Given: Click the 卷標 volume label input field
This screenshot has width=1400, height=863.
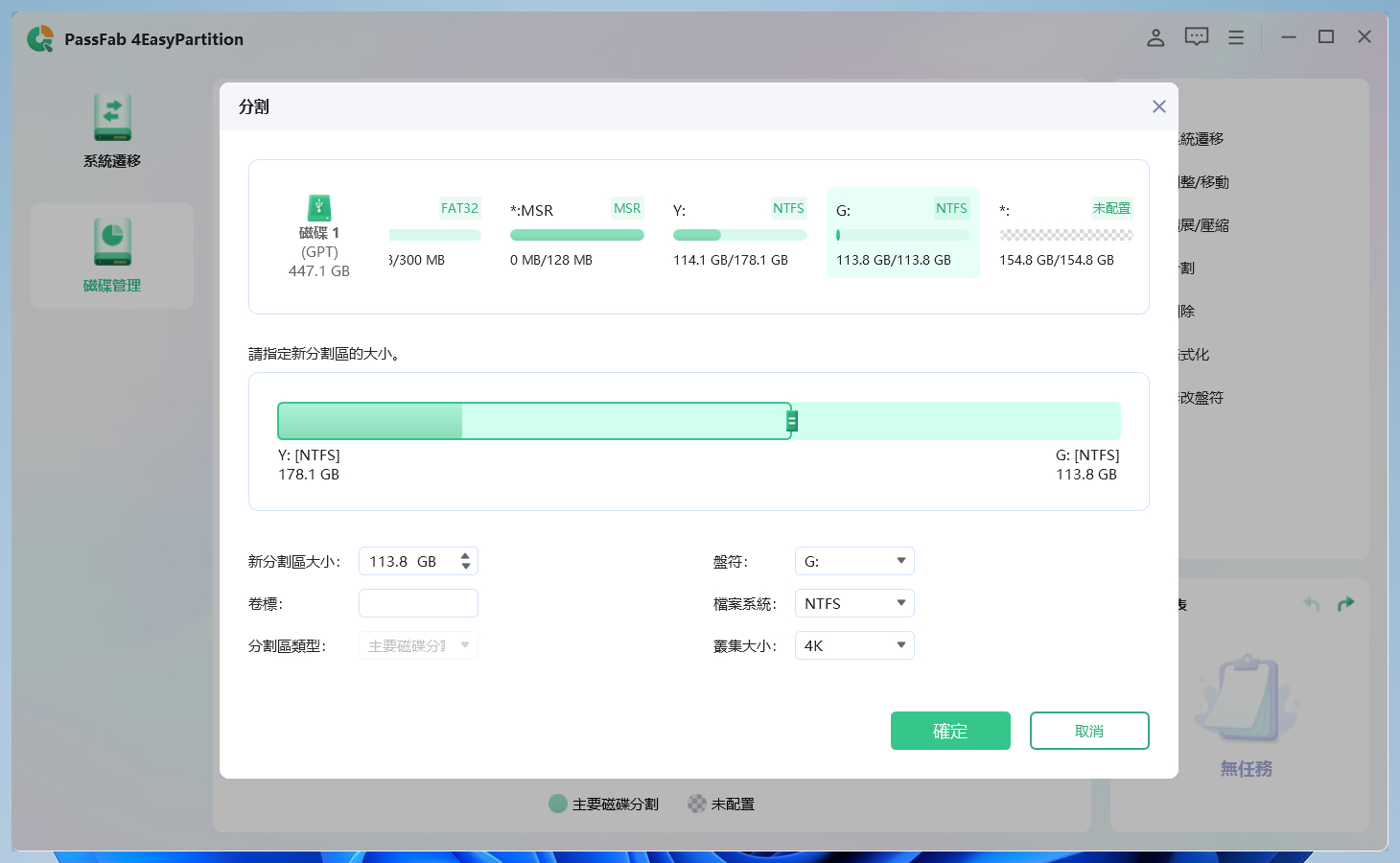Looking at the screenshot, I should coord(418,602).
